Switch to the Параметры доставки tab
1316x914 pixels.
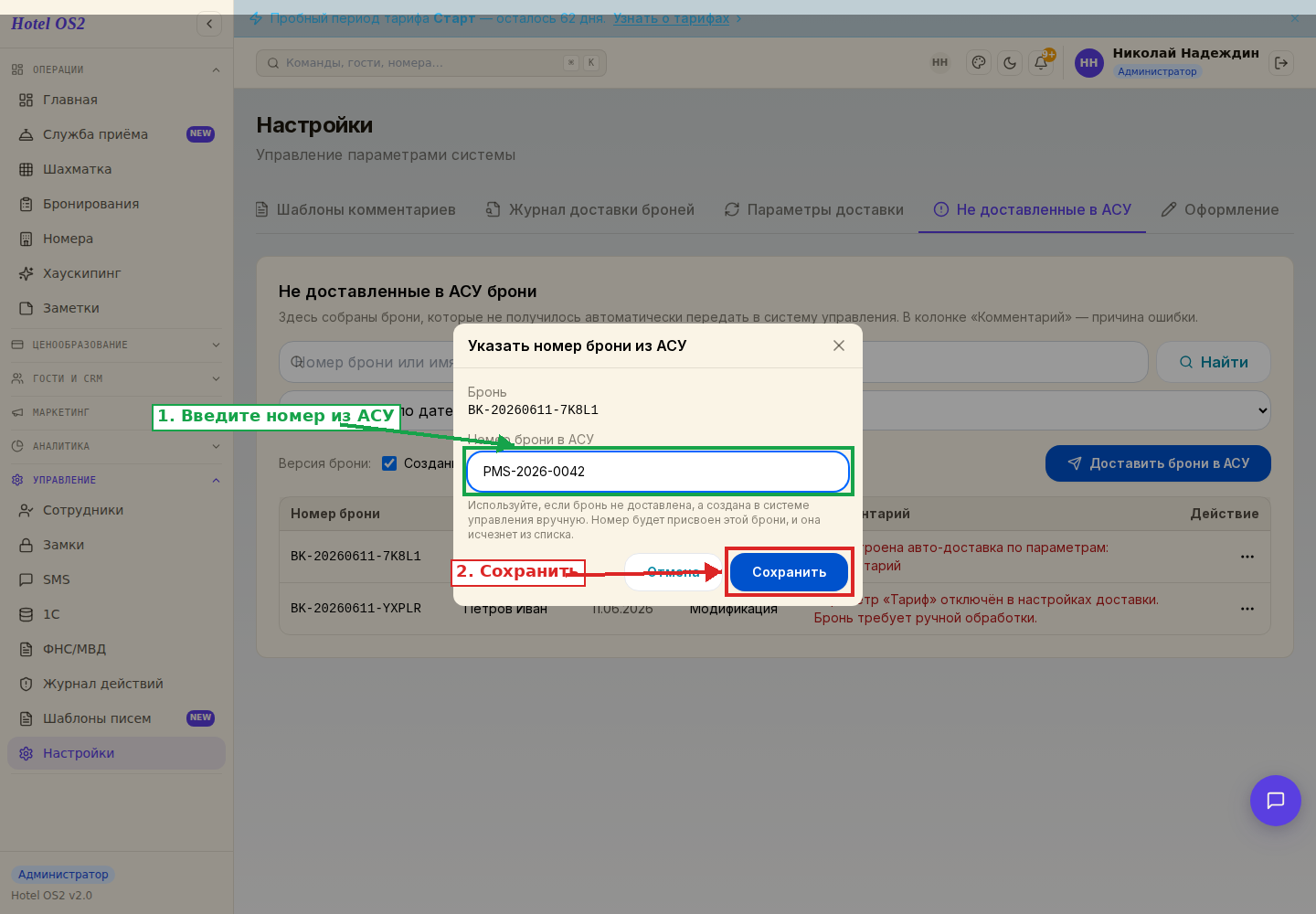[x=813, y=209]
